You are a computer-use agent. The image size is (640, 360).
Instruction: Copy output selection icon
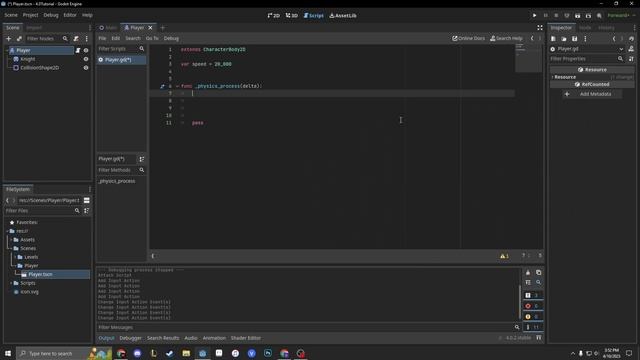[538, 272]
